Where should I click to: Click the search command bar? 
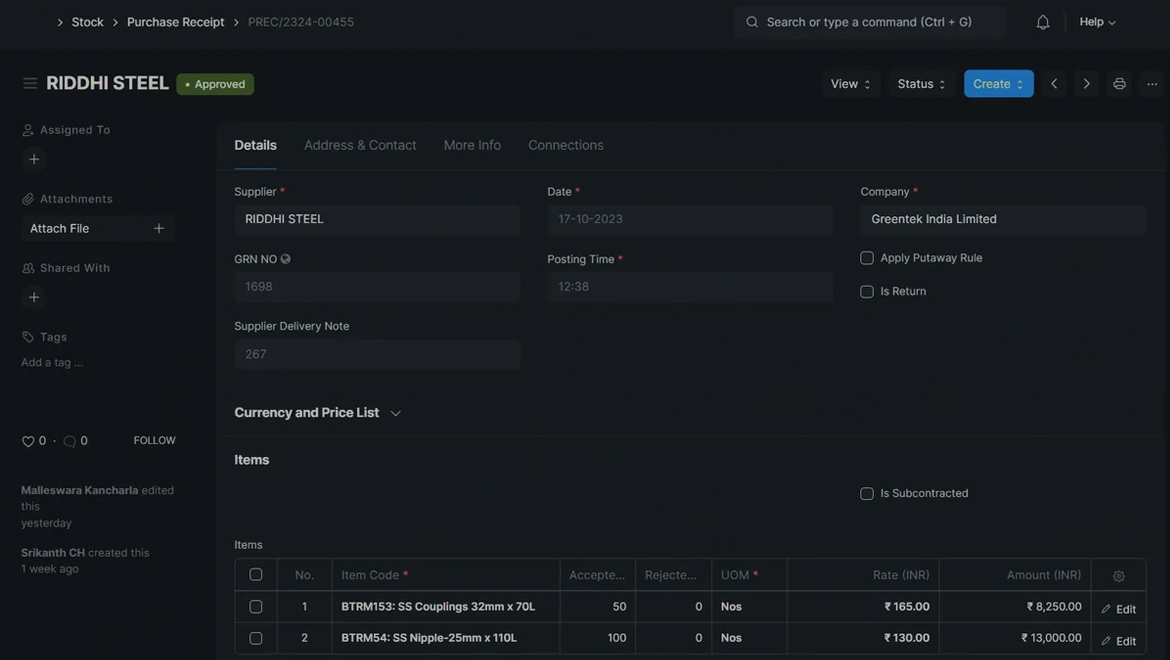tap(869, 22)
